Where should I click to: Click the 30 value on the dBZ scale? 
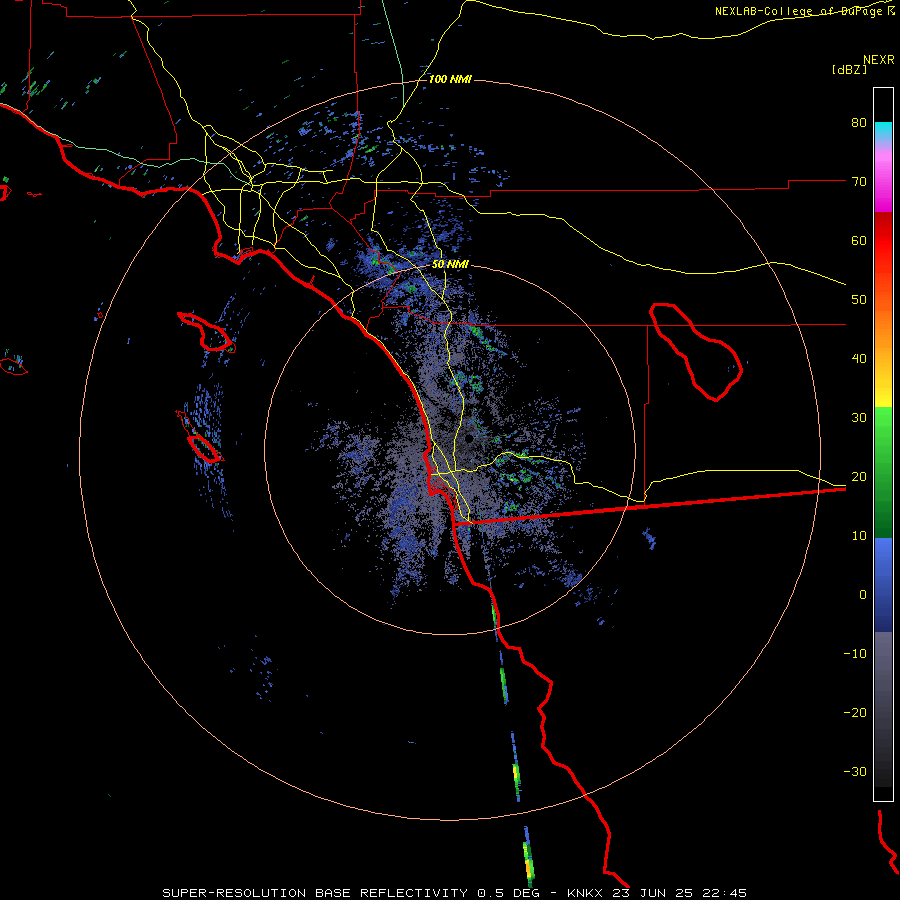point(859,418)
